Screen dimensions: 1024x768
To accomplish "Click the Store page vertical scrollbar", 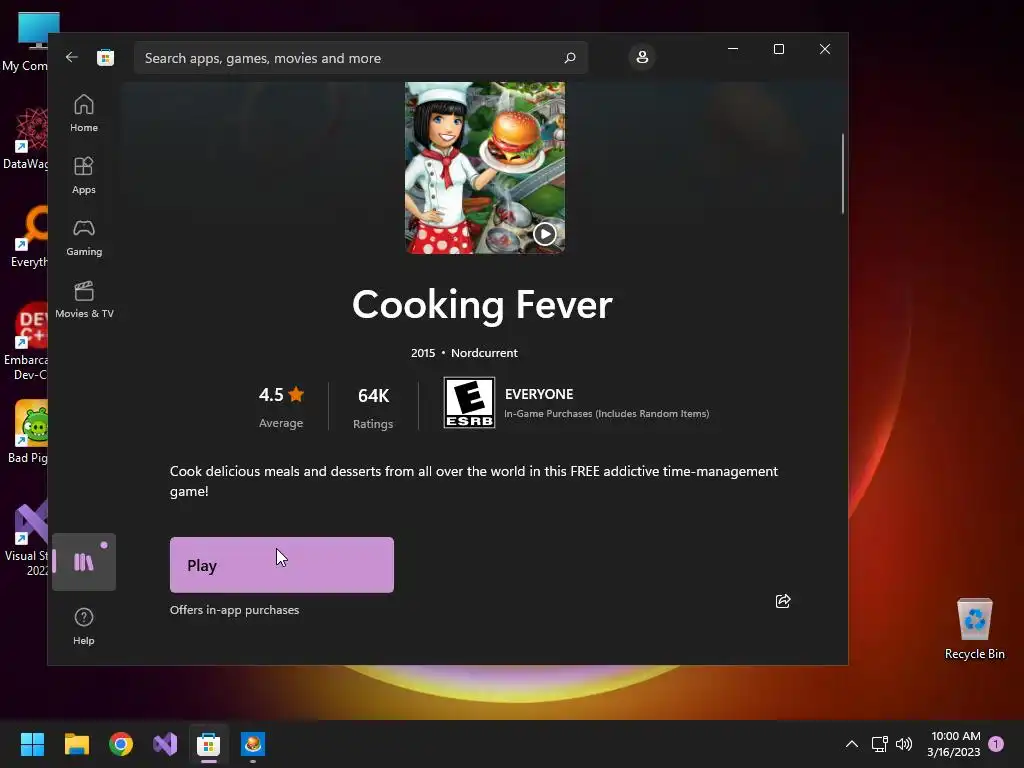I will tap(842, 174).
